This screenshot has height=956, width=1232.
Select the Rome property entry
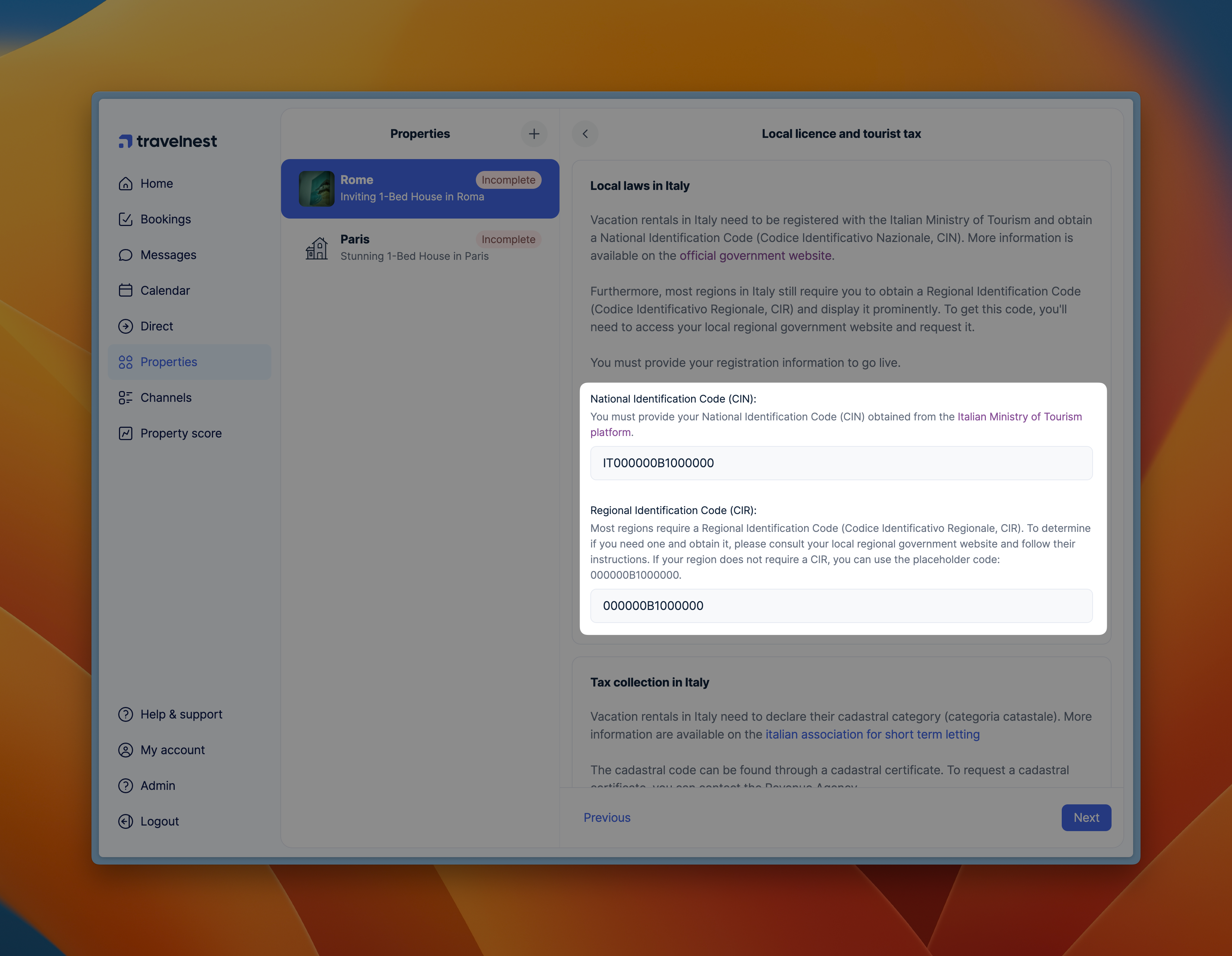click(x=420, y=188)
